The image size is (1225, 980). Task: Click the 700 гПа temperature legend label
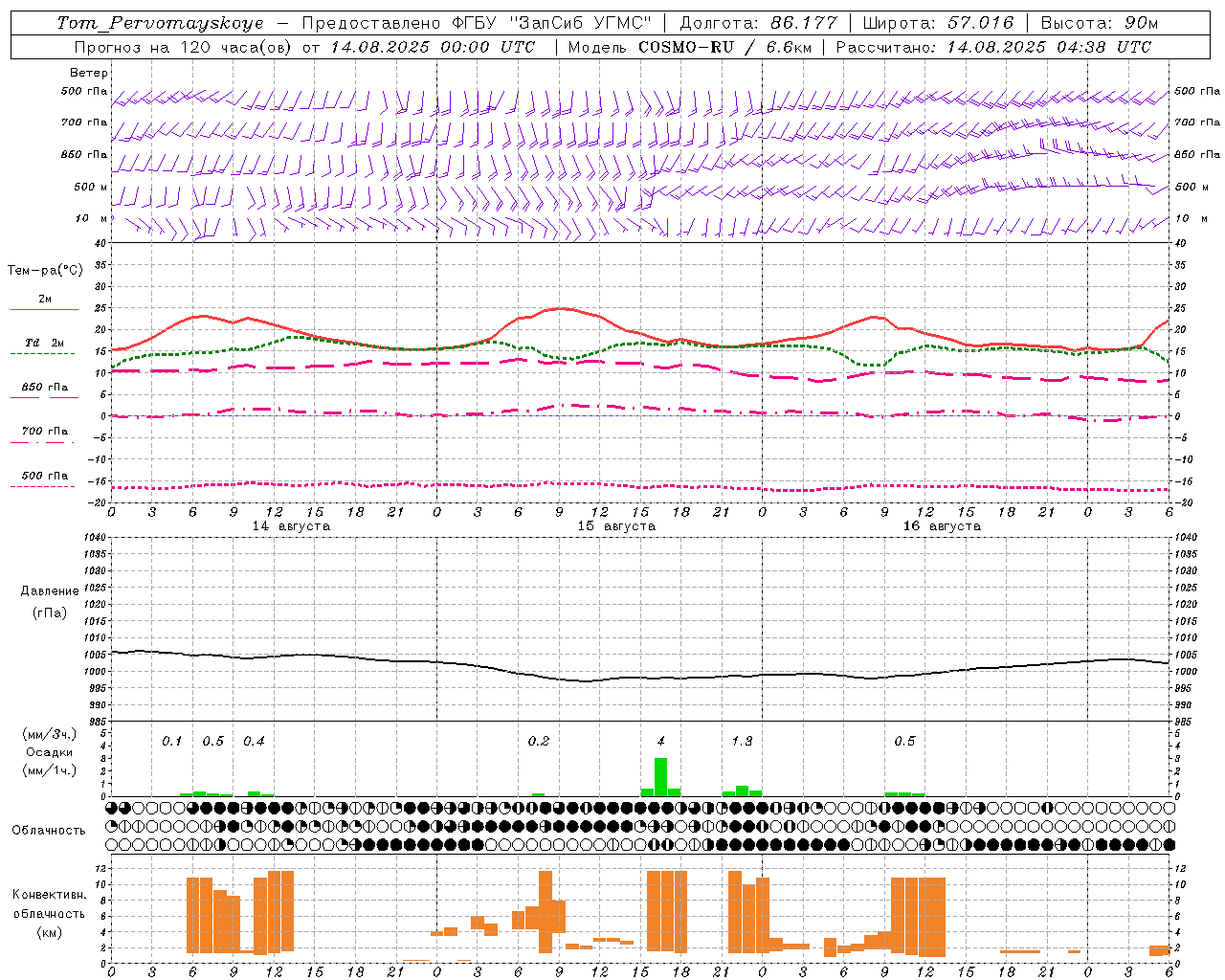pyautogui.click(x=45, y=431)
